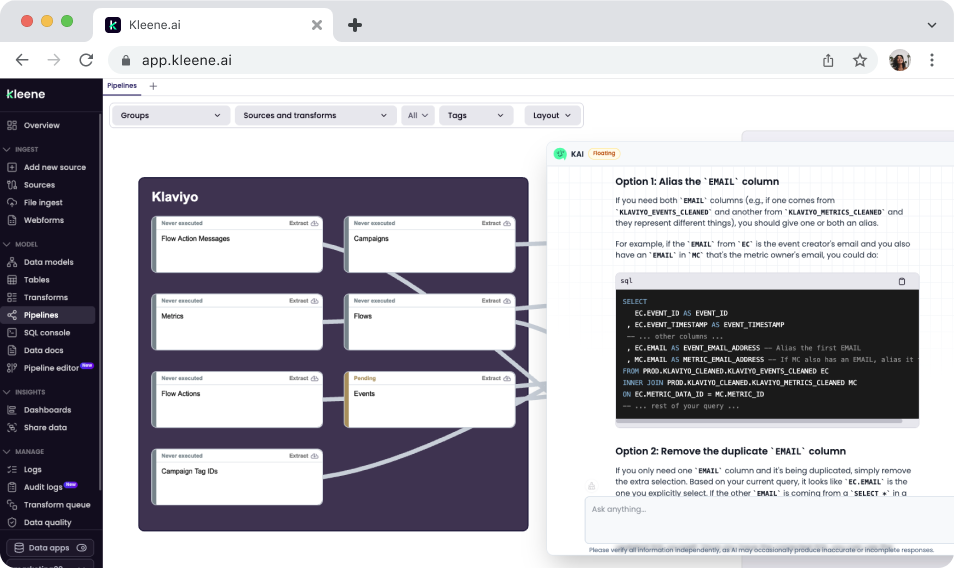Click the browser share icon
954x568 pixels.
pyautogui.click(x=828, y=60)
